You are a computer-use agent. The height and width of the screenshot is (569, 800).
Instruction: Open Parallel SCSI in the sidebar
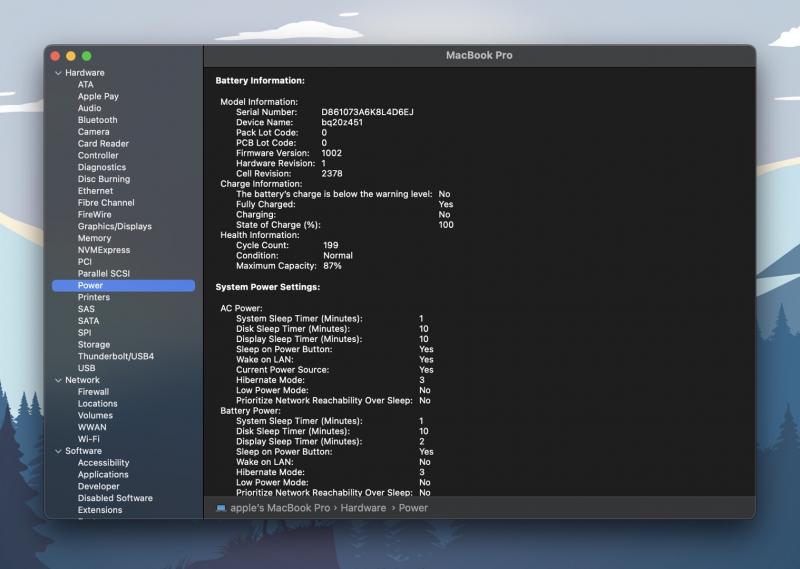coord(104,274)
